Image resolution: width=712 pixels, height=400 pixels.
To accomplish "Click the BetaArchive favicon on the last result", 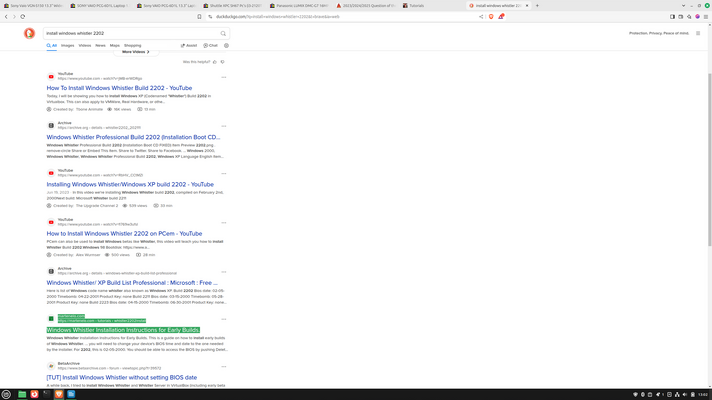I will (51, 366).
